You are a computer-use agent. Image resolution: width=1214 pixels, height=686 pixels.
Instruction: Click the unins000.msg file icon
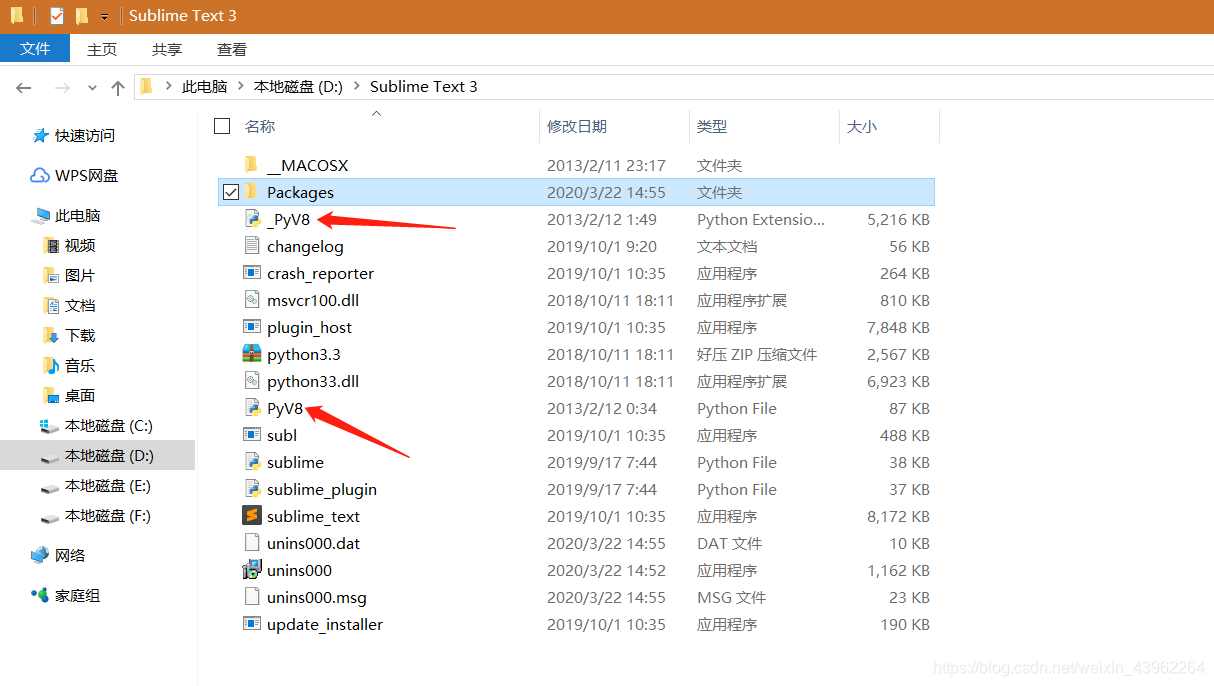[x=251, y=597]
